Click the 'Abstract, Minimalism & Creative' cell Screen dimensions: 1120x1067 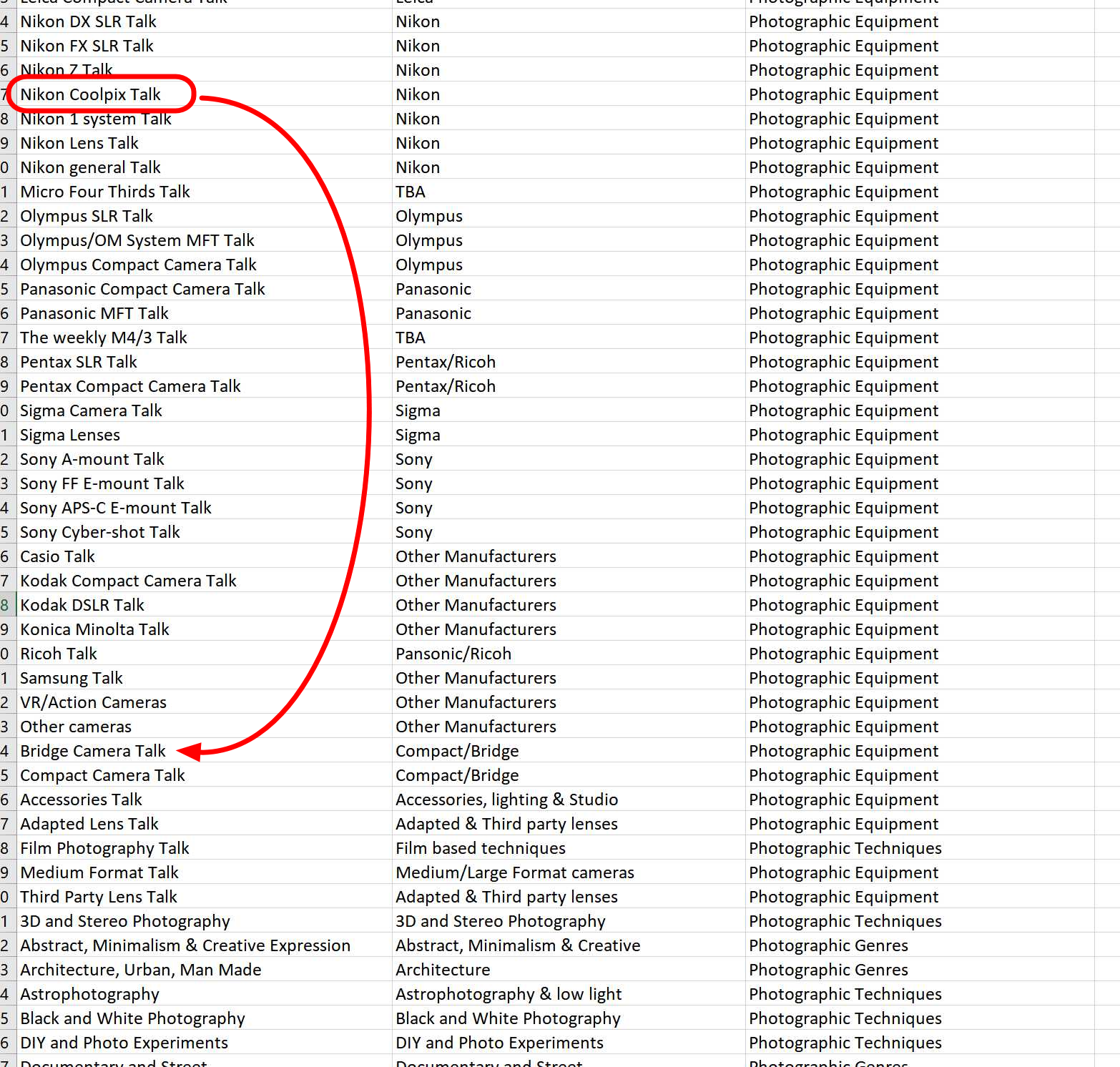pos(569,945)
